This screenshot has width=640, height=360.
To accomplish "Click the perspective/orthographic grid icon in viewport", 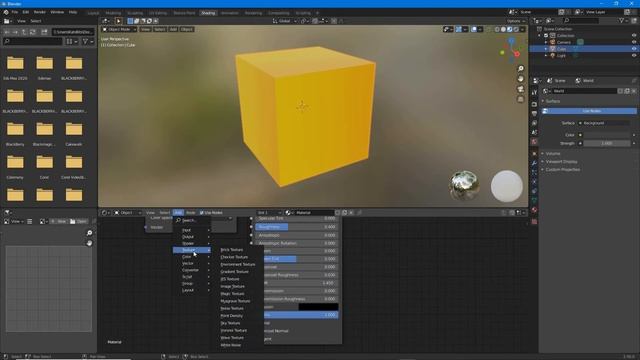I will pyautogui.click(x=520, y=99).
